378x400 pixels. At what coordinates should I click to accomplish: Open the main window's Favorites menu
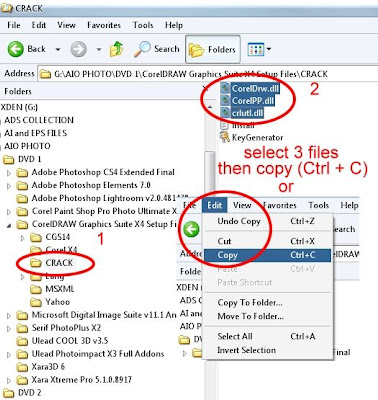pyautogui.click(x=104, y=25)
